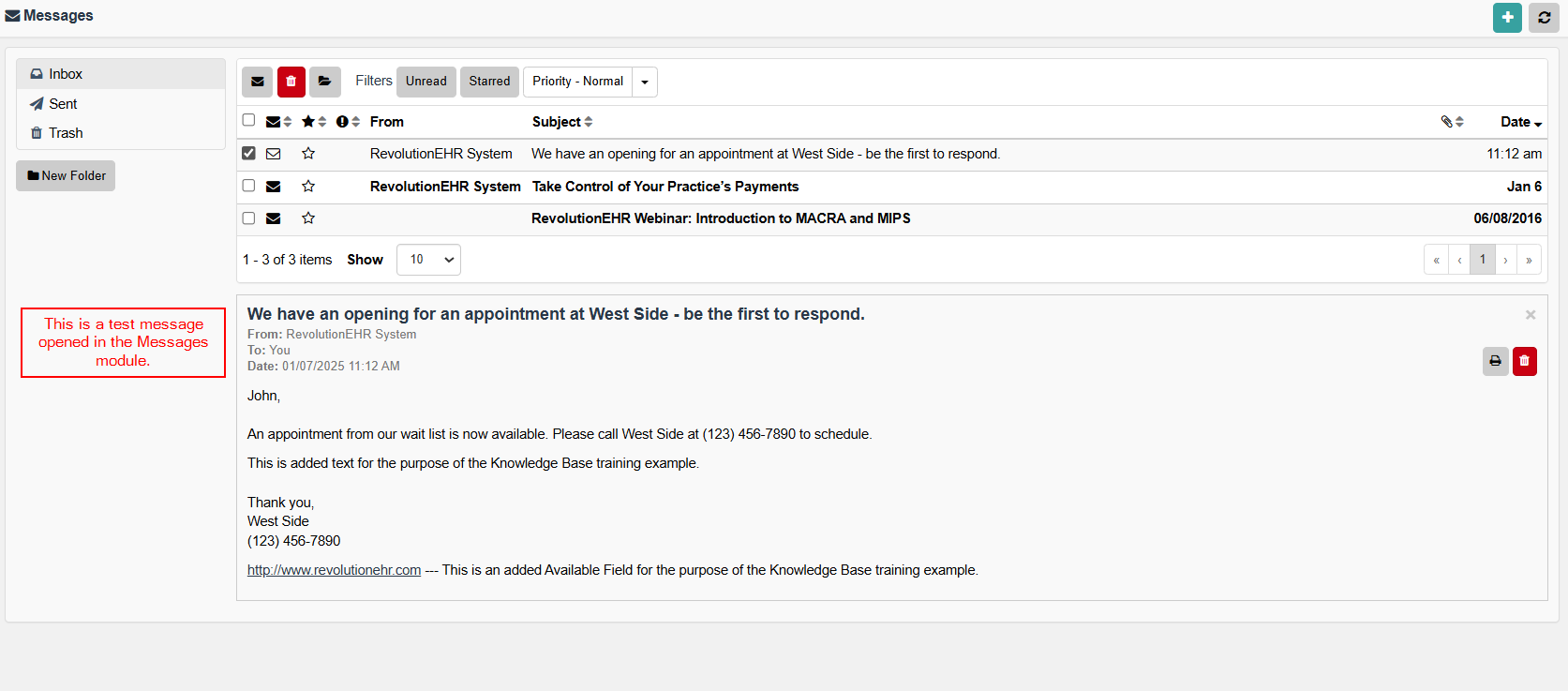Uncheck the West Side appointment message checkbox
This screenshot has width=1568, height=691.
(x=248, y=153)
